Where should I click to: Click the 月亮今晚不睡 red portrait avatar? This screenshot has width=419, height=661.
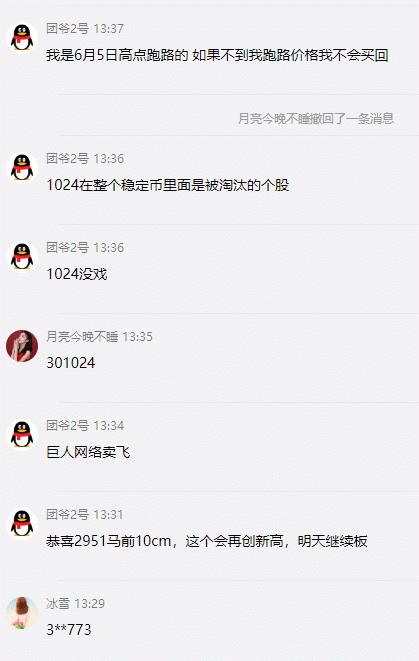pos(22,346)
